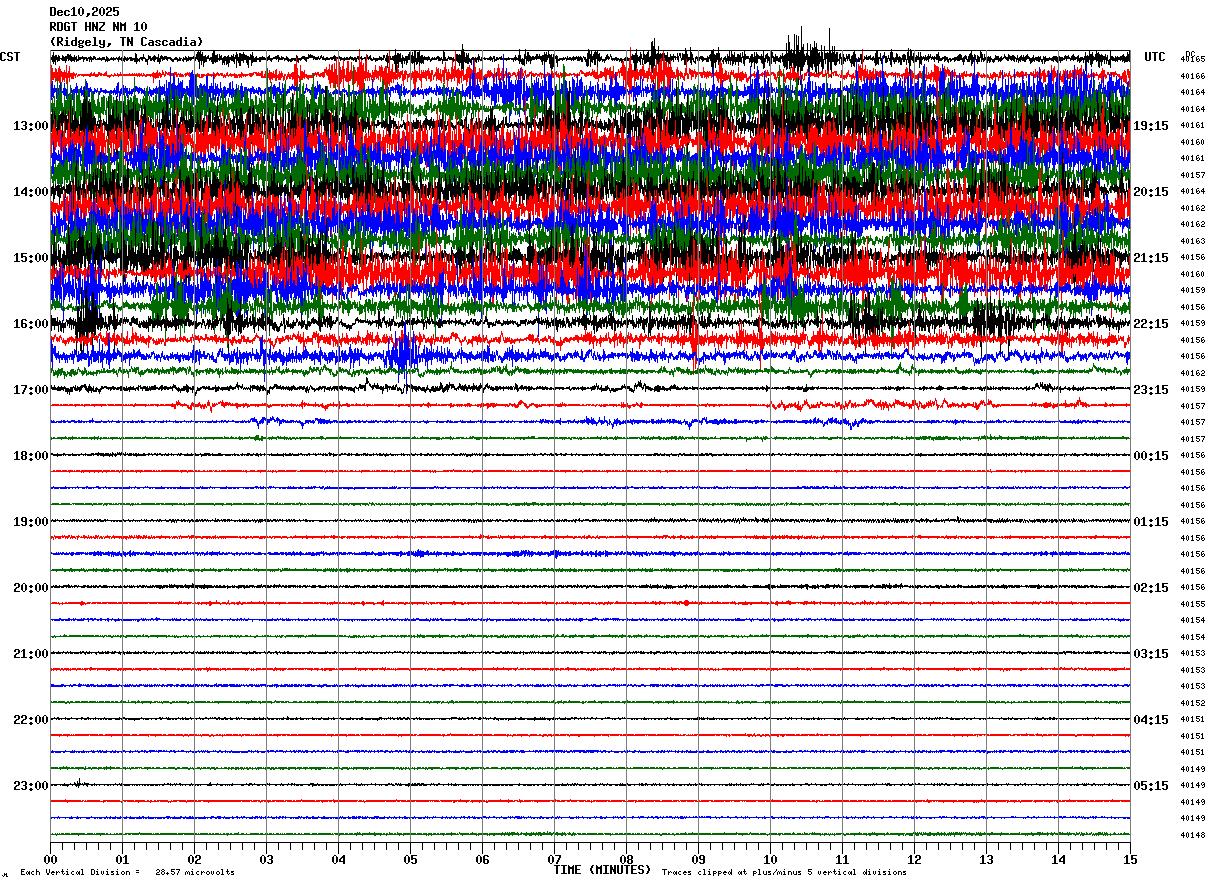The height and width of the screenshot is (886, 1210).
Task: Click the date label Dec10,2025
Action: (84, 12)
